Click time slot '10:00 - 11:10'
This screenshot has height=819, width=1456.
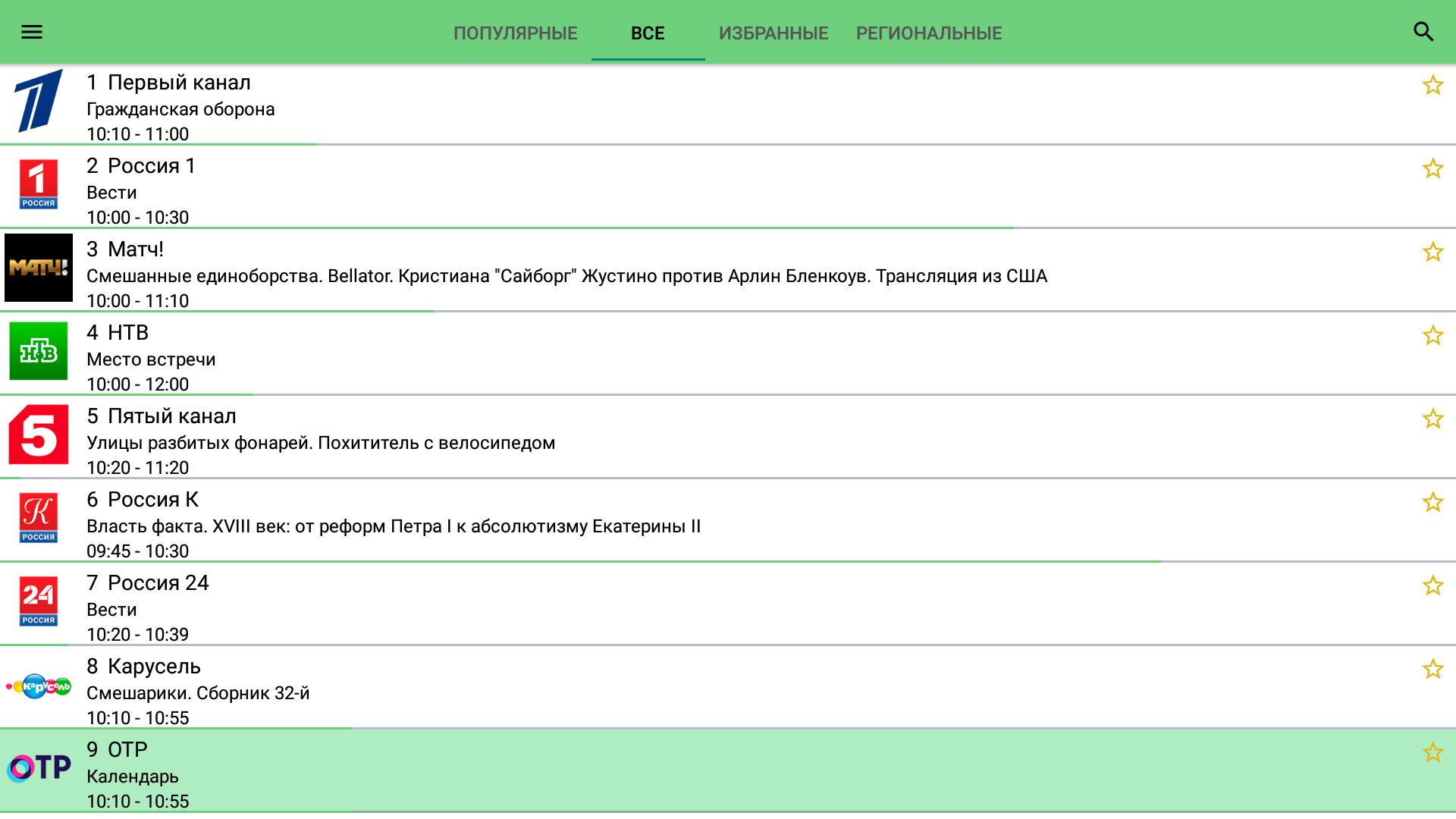137,301
